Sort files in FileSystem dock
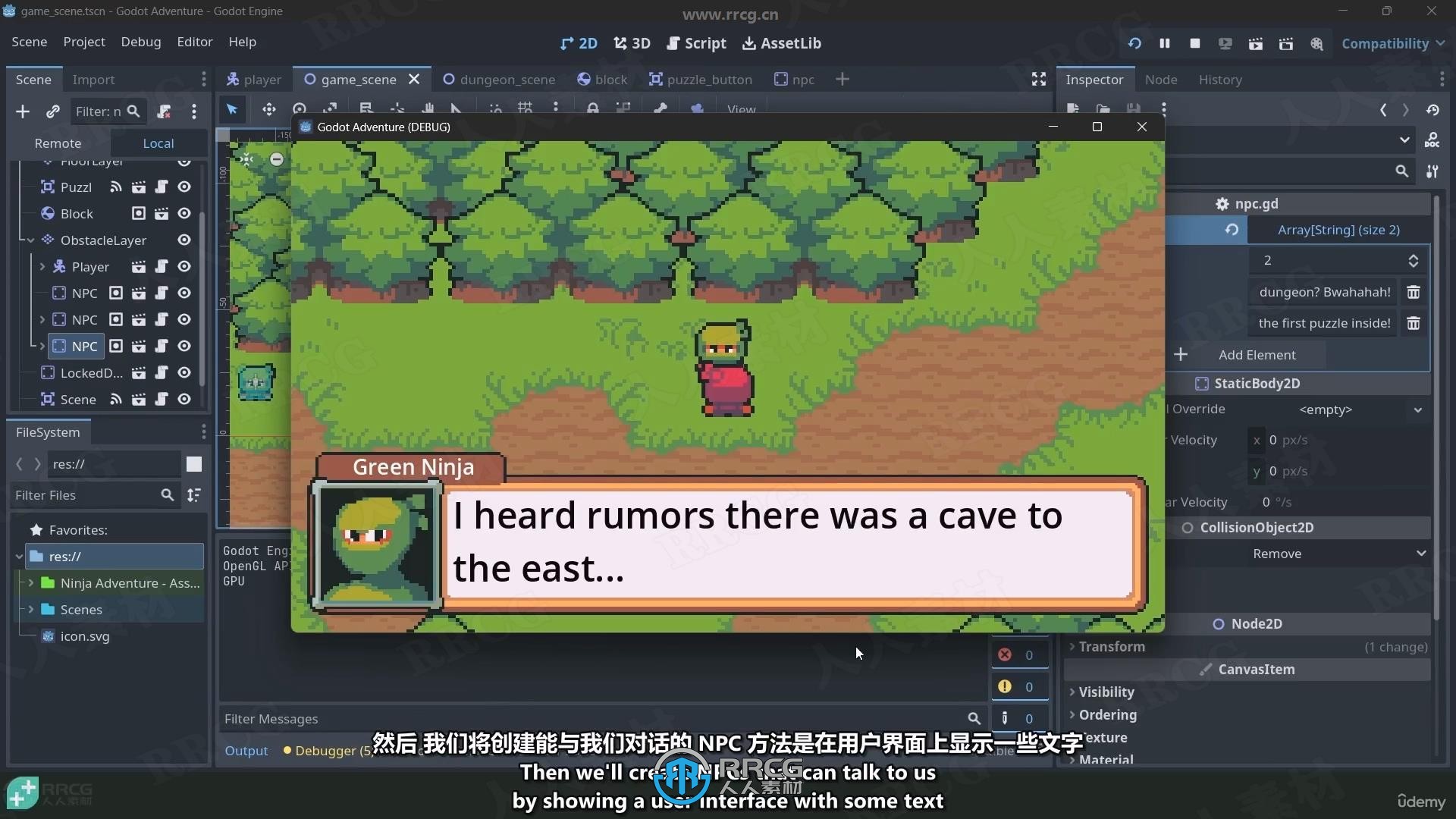 pyautogui.click(x=194, y=495)
